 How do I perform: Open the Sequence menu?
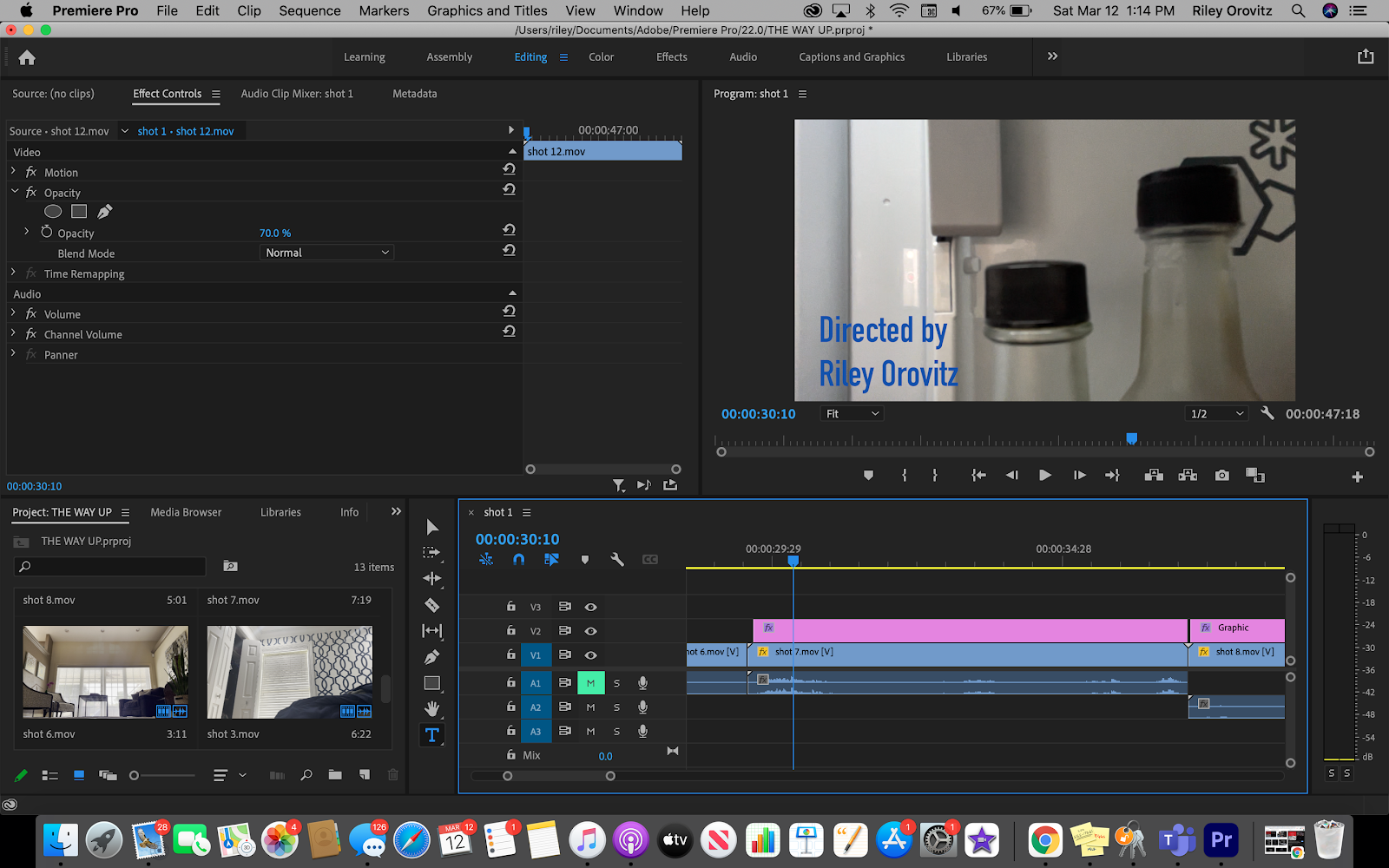310,10
